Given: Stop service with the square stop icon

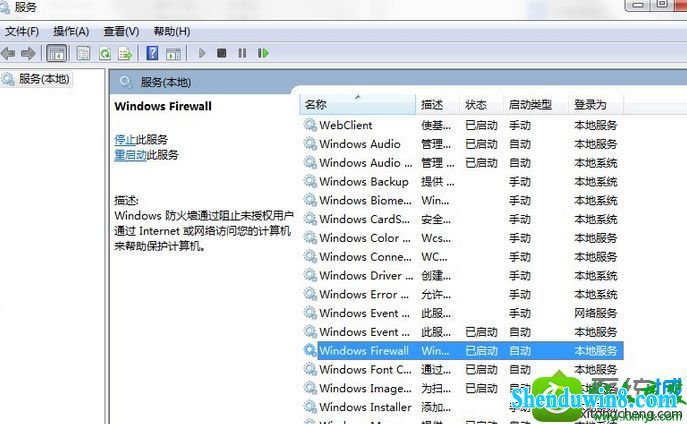Looking at the screenshot, I should pos(222,53).
